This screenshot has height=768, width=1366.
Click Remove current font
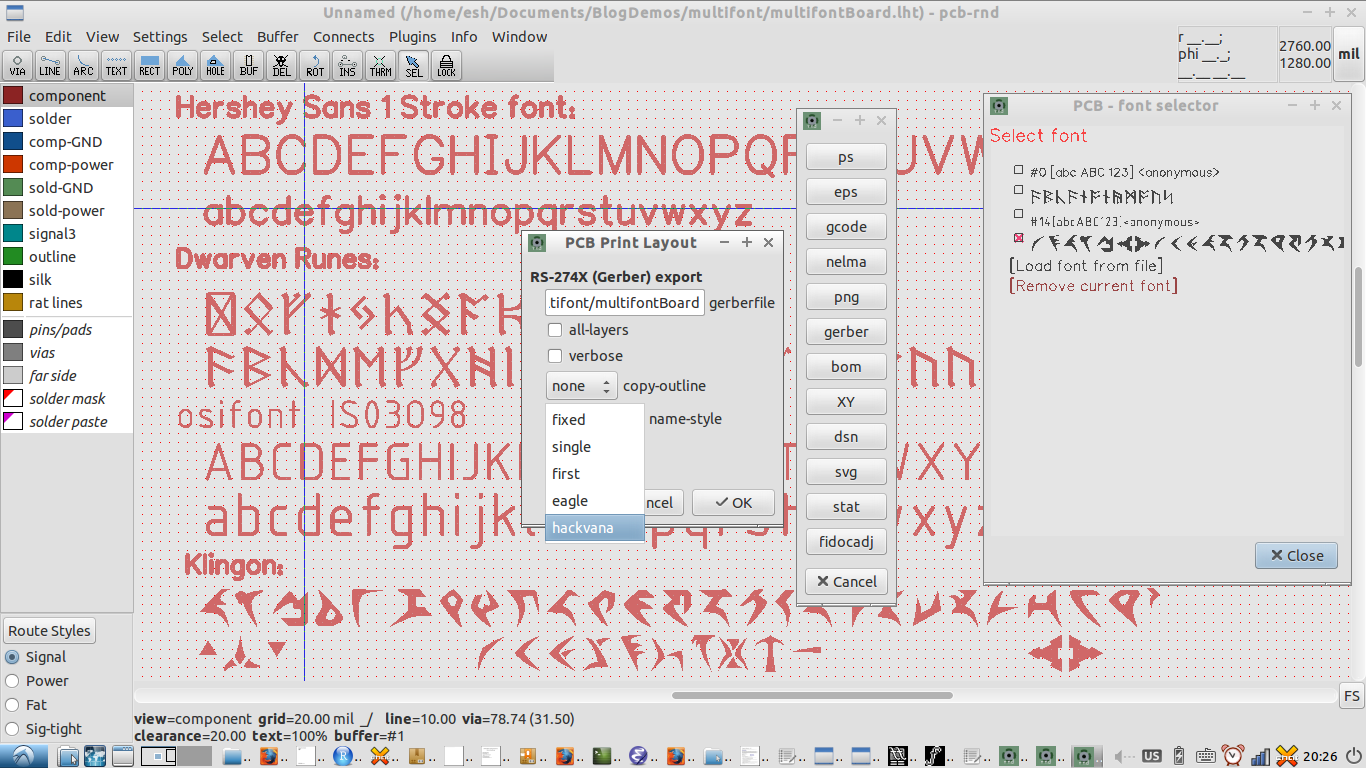tap(1094, 286)
